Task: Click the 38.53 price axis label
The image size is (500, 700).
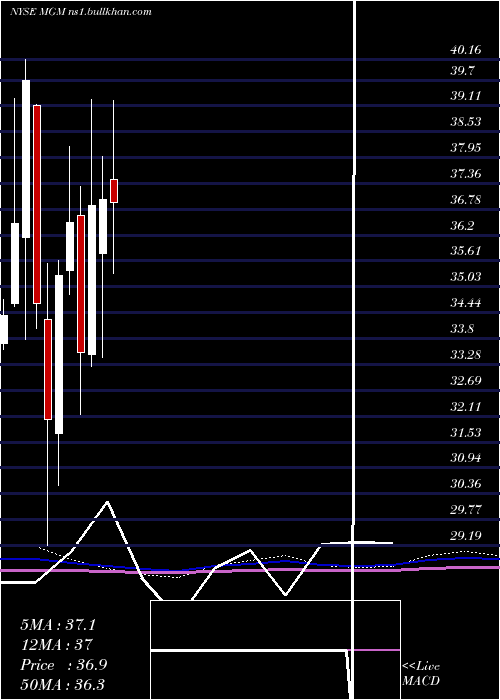Action: (466, 121)
